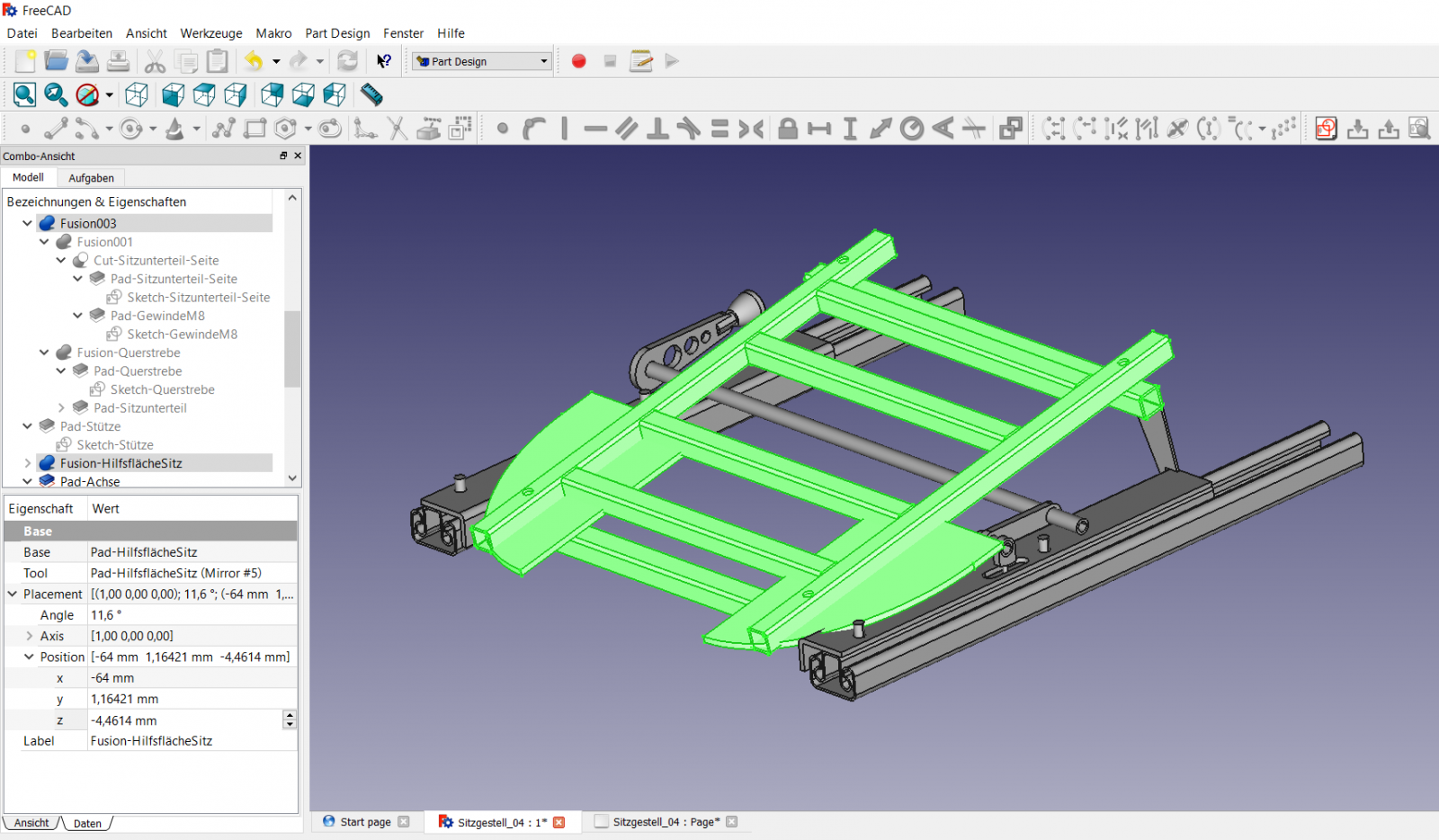Screen dimensions: 1439x840
Task: Select Sketch-Stütze in the model tree
Action: point(115,445)
